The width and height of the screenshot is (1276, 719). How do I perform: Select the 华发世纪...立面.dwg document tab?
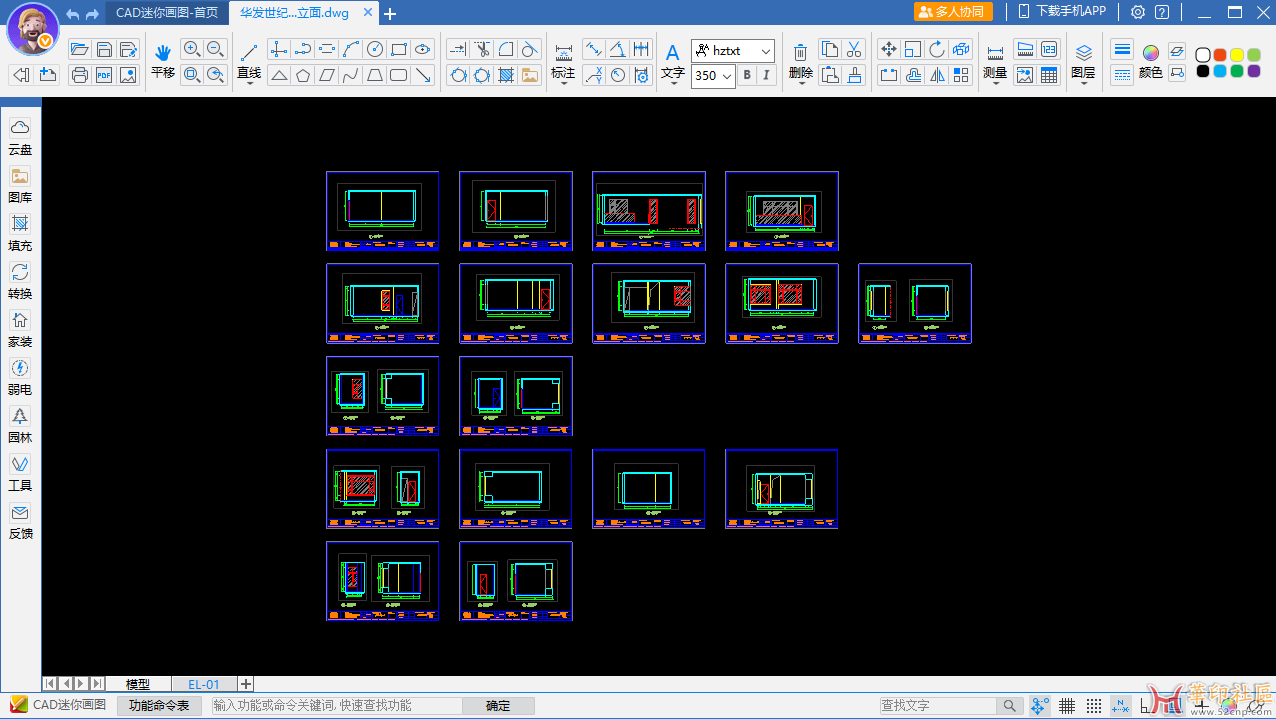pos(295,13)
